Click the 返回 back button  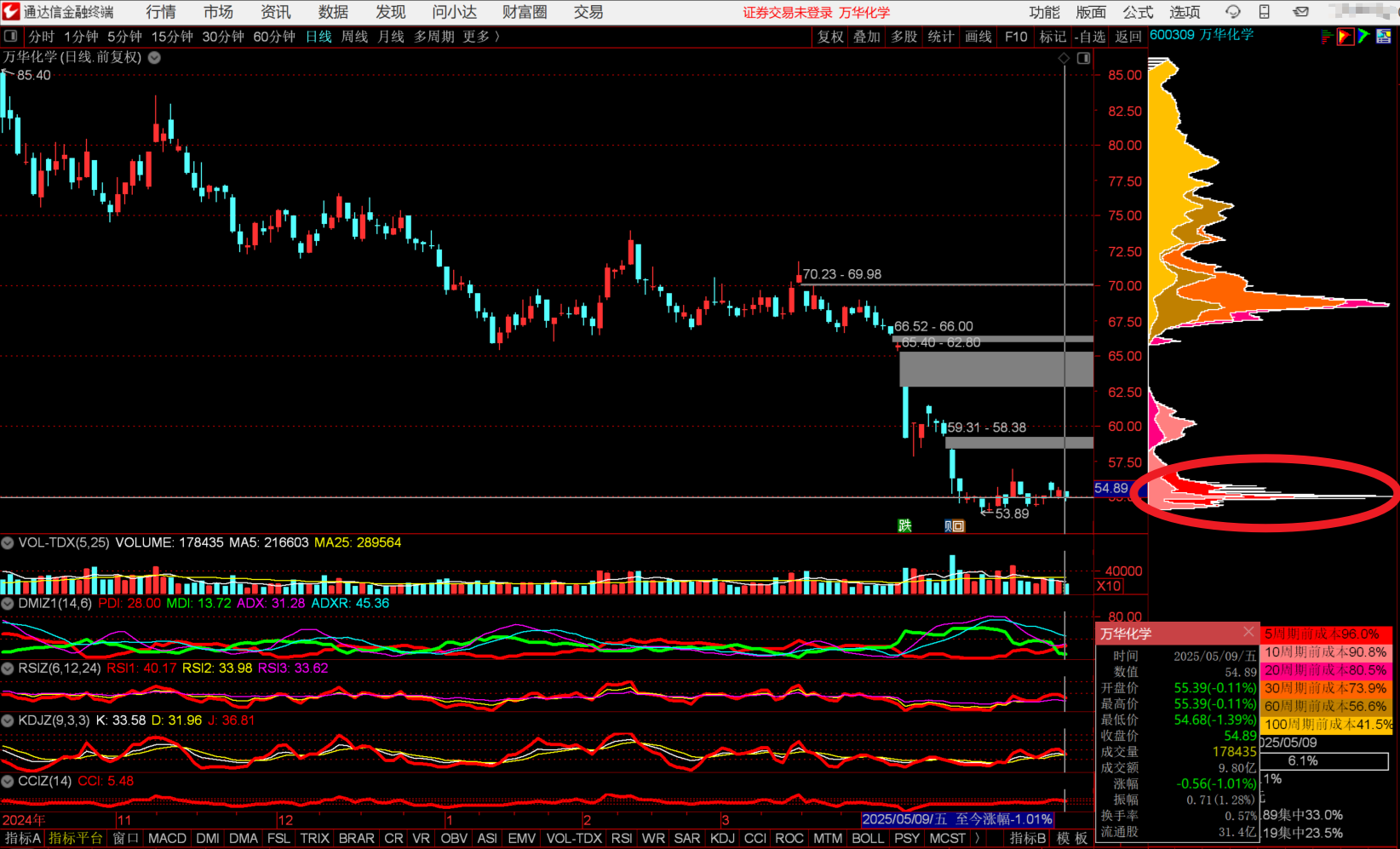coord(1128,37)
